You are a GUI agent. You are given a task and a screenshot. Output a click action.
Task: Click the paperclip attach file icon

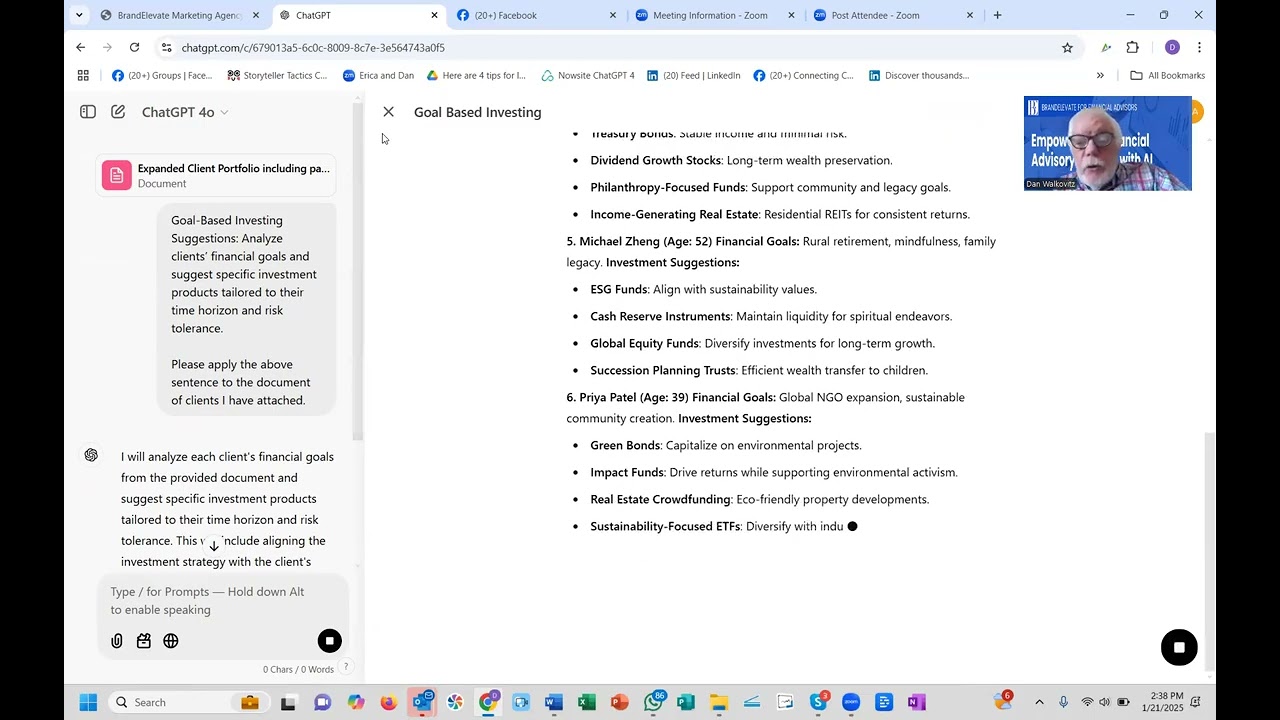pos(117,641)
